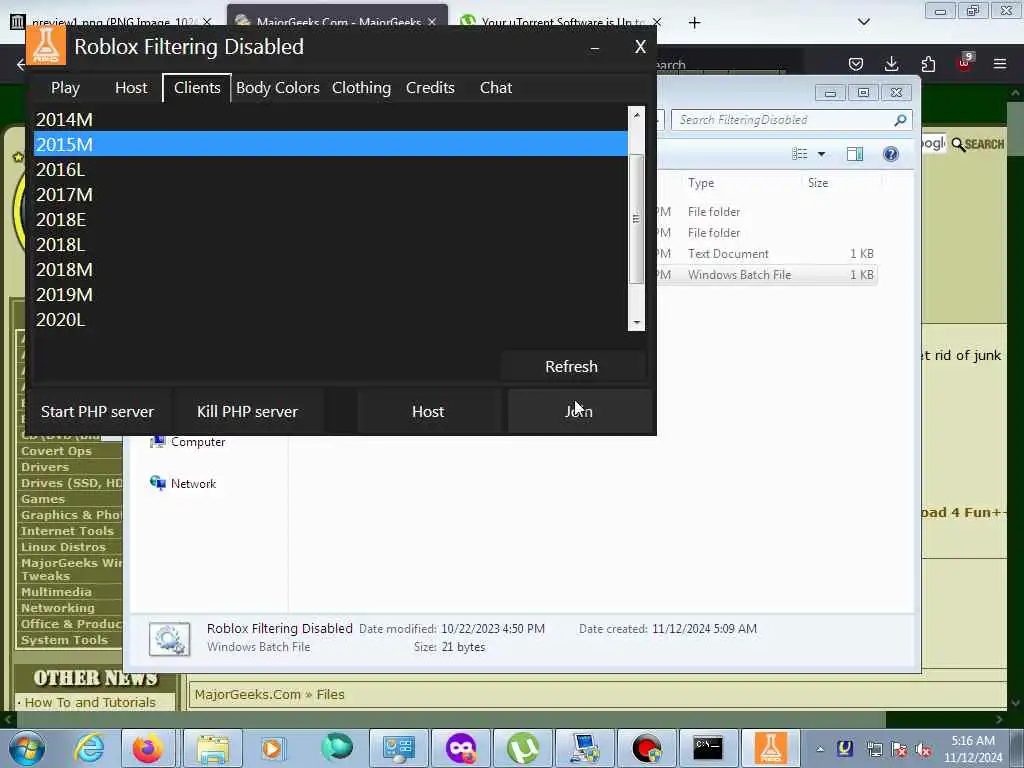Click client list scroll down arrow
Viewport: 1024px width, 768px height.
636,323
